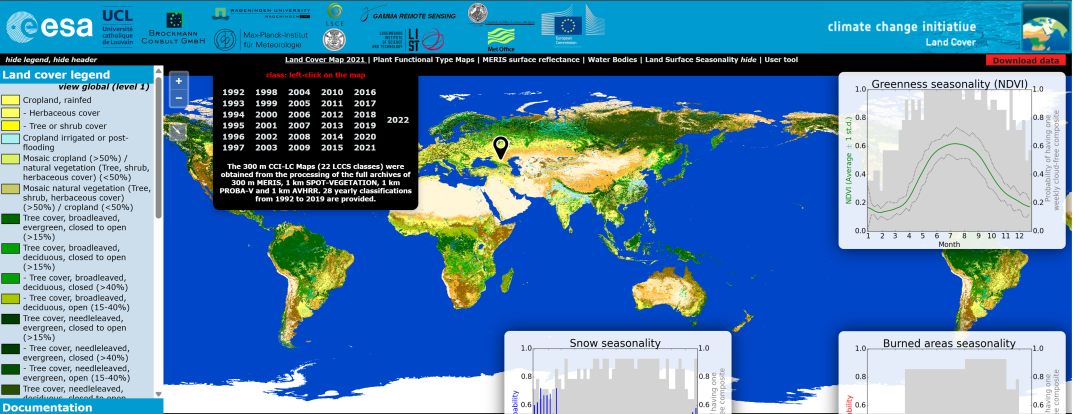The image size is (1080, 414).
Task: Click the round crest logo below LSCE
Action: point(335,39)
